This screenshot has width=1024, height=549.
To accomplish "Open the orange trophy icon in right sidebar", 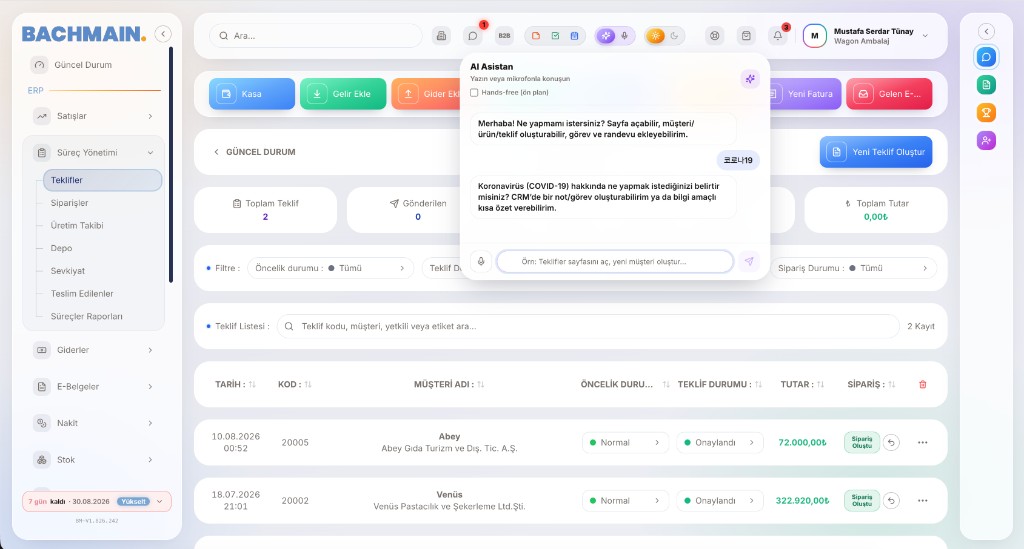I will pyautogui.click(x=986, y=113).
